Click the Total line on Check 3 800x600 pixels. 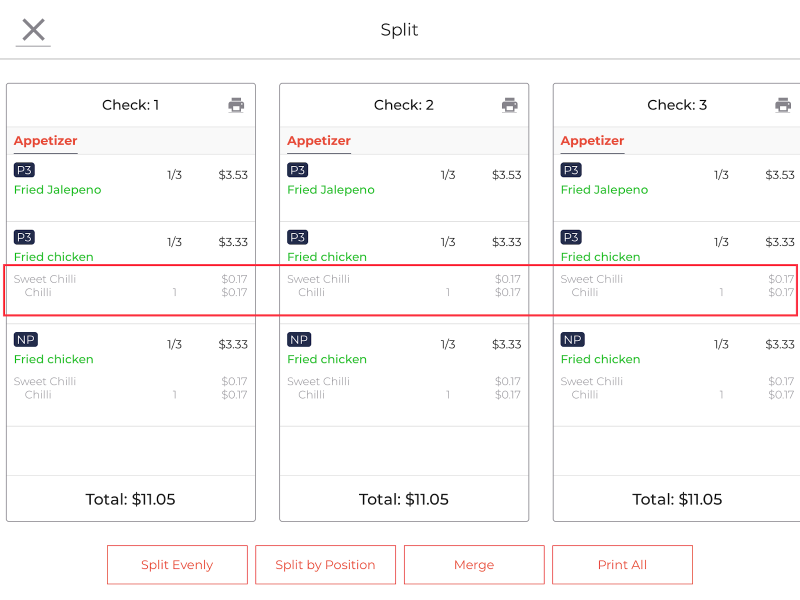(x=676, y=499)
